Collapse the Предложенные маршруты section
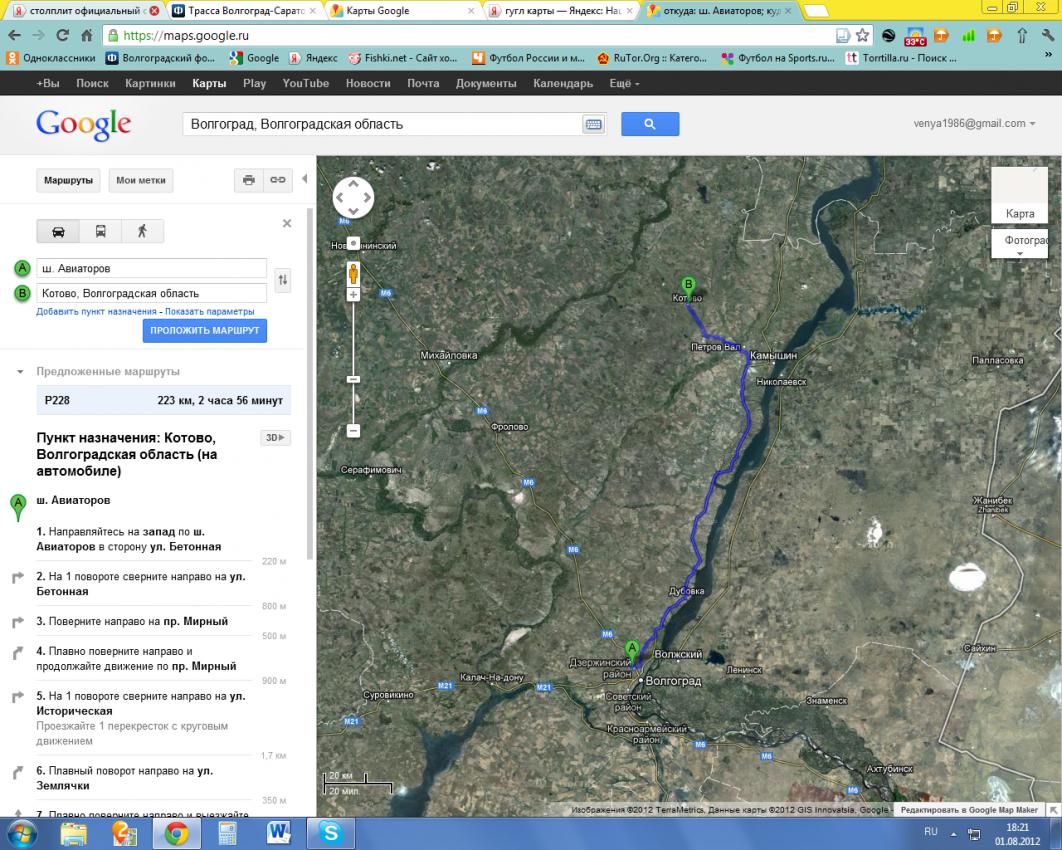This screenshot has height=850, width=1062. [x=20, y=371]
